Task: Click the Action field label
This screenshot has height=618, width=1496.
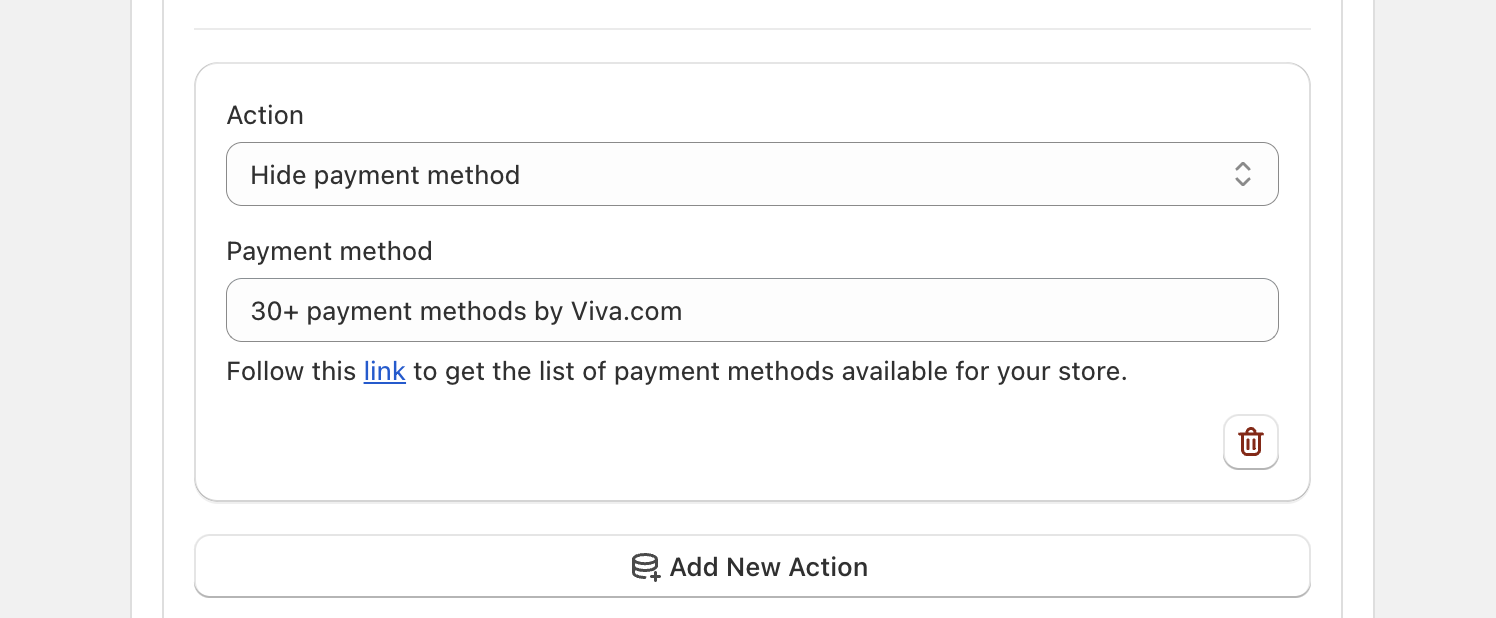Action: 265,115
